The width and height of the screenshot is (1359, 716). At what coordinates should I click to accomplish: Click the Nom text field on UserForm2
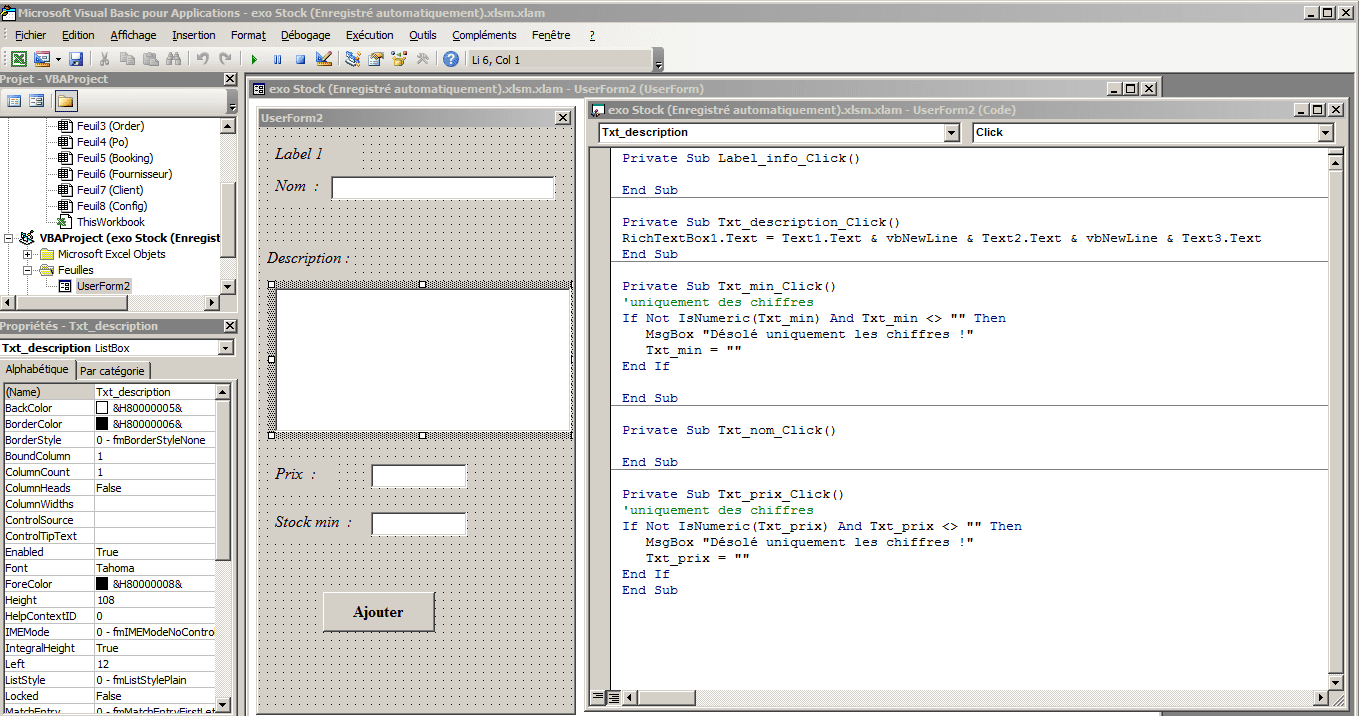(442, 188)
